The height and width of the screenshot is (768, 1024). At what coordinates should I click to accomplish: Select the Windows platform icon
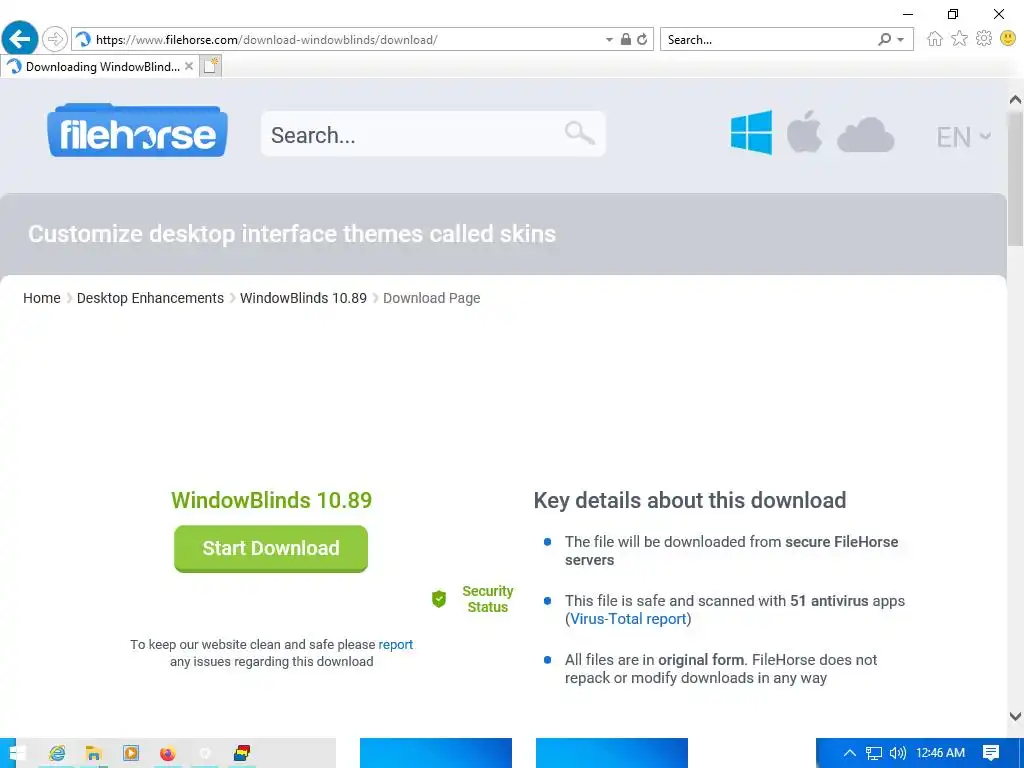pyautogui.click(x=751, y=133)
